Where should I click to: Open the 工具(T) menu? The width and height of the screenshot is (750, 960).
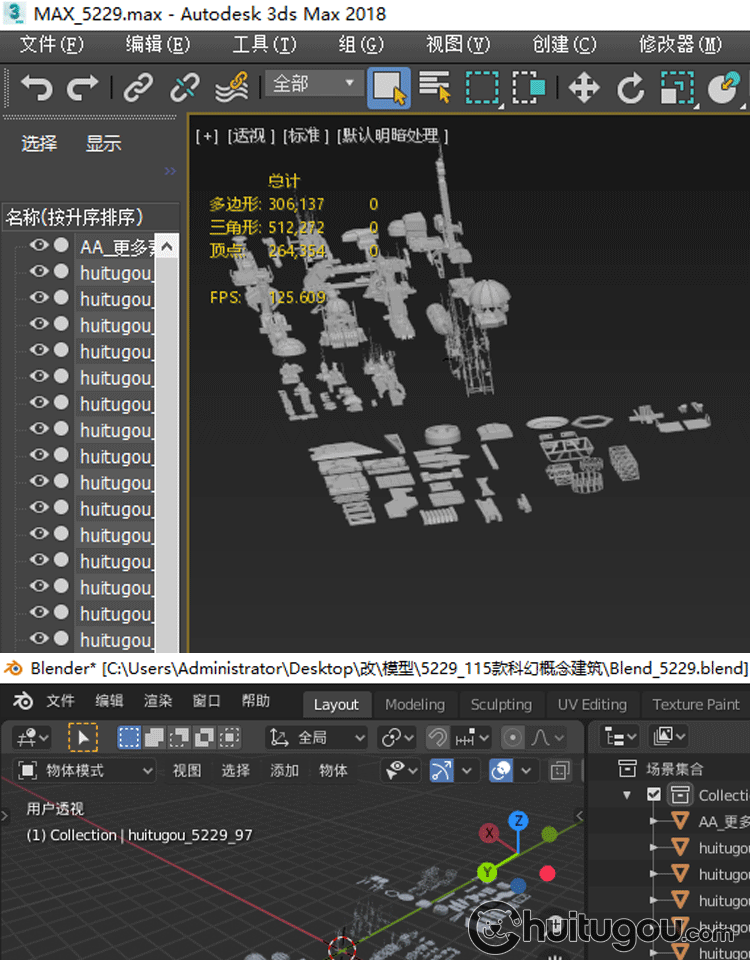pyautogui.click(x=264, y=44)
